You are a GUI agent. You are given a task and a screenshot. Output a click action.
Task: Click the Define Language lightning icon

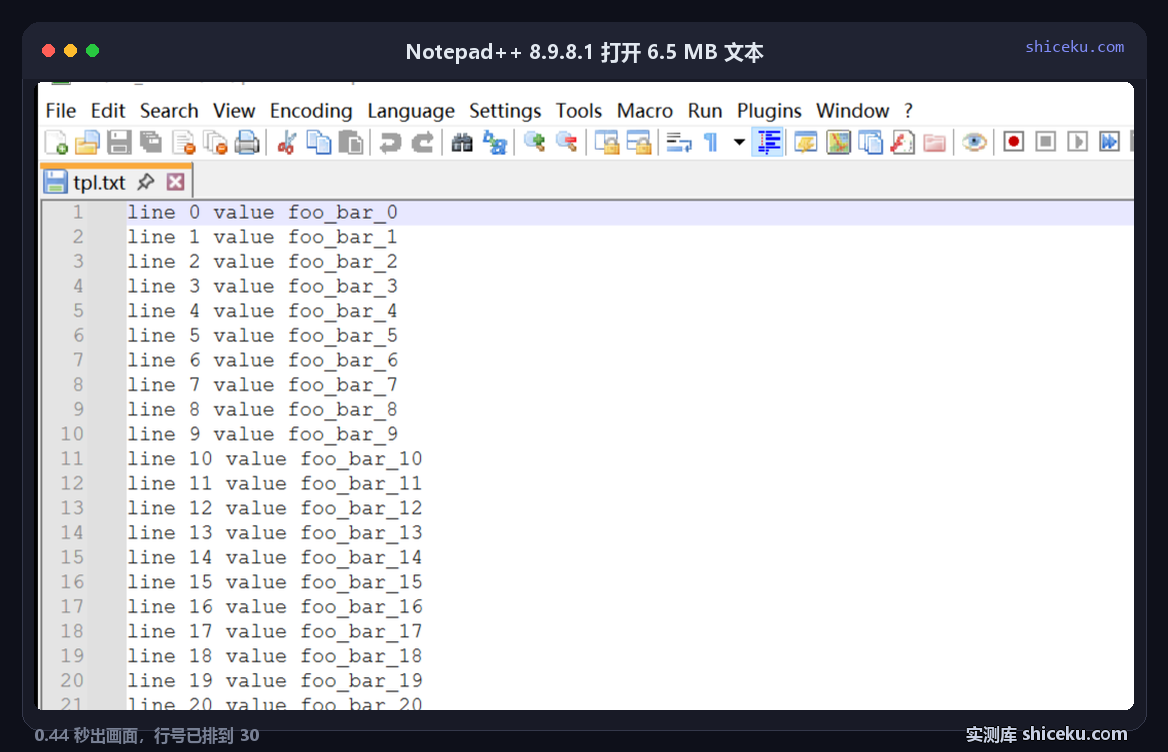tap(805, 141)
